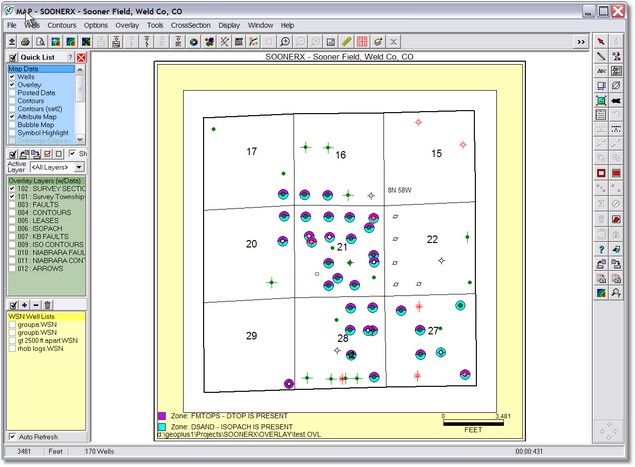Screen dimensions: 635x467
Task: Open the Overlay menu
Action: [126, 24]
